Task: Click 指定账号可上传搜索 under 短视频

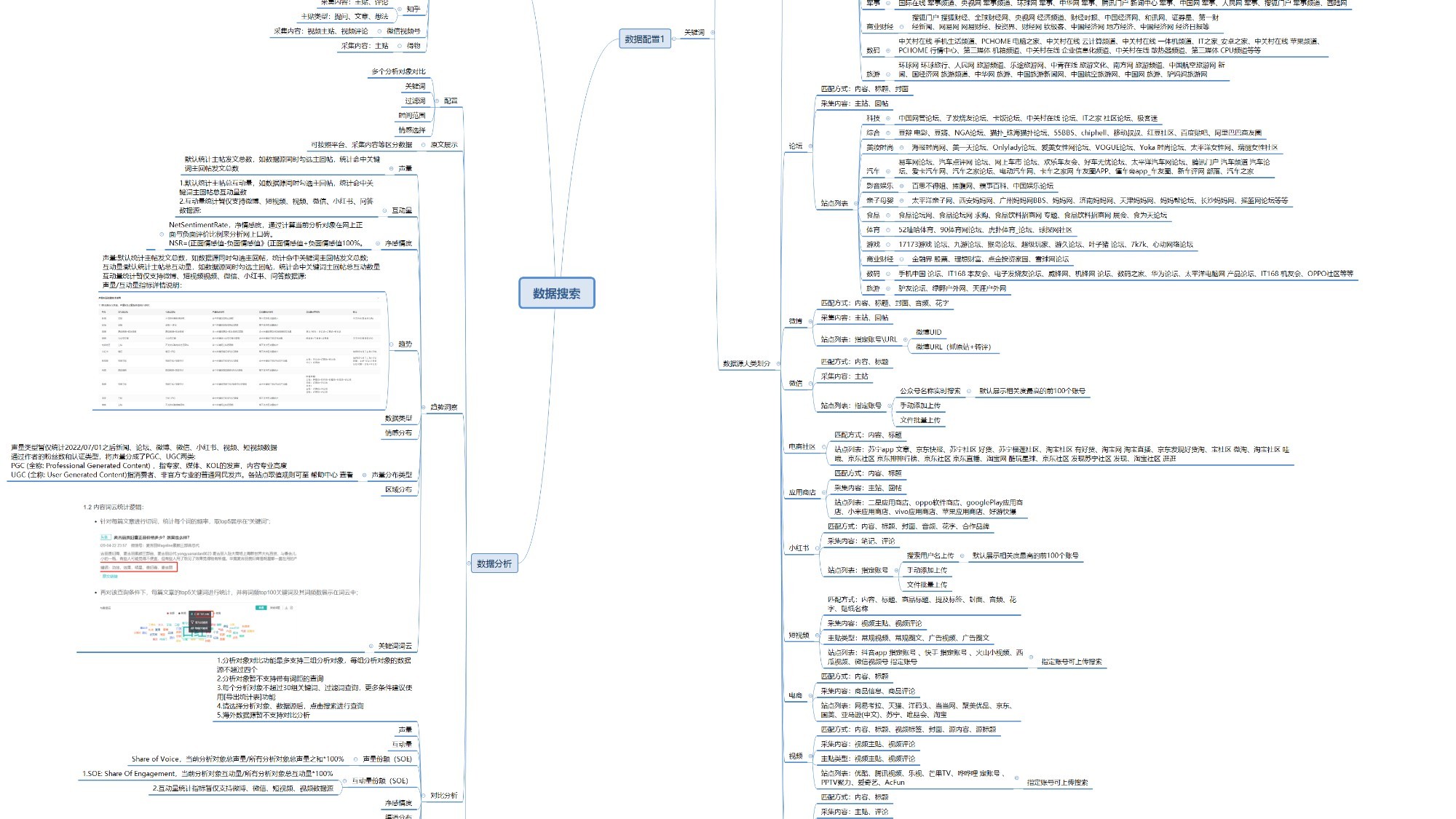Action: (x=1071, y=662)
